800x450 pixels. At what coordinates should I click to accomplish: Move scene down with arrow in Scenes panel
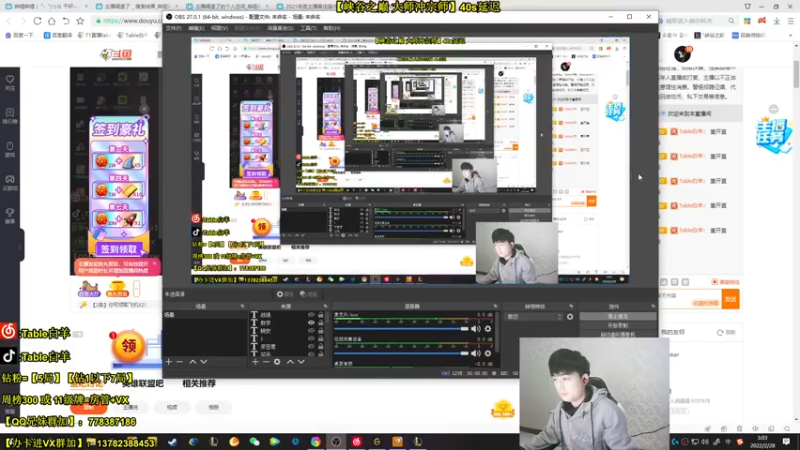204,362
